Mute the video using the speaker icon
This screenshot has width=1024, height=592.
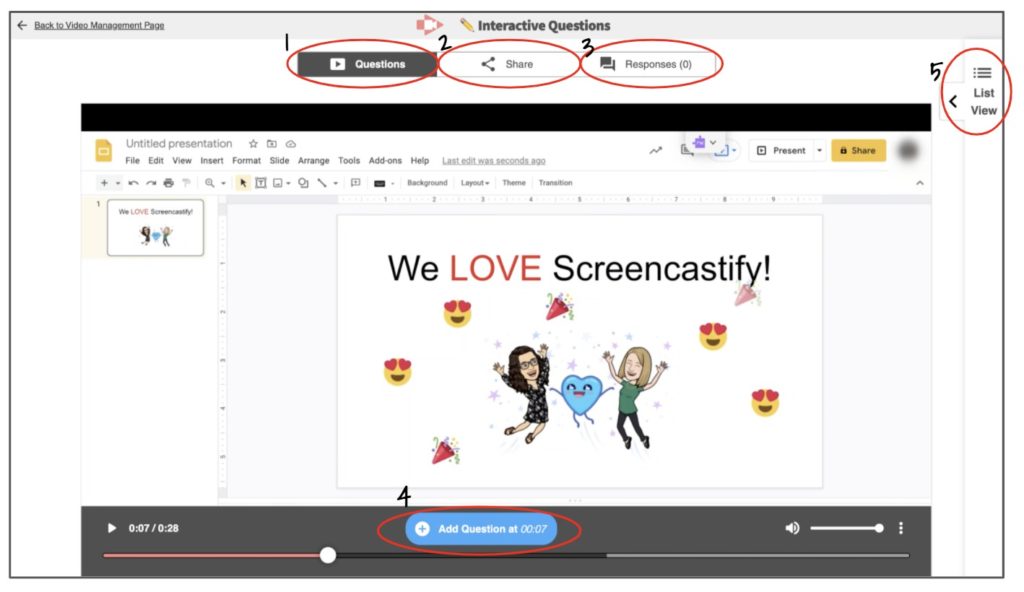792,528
